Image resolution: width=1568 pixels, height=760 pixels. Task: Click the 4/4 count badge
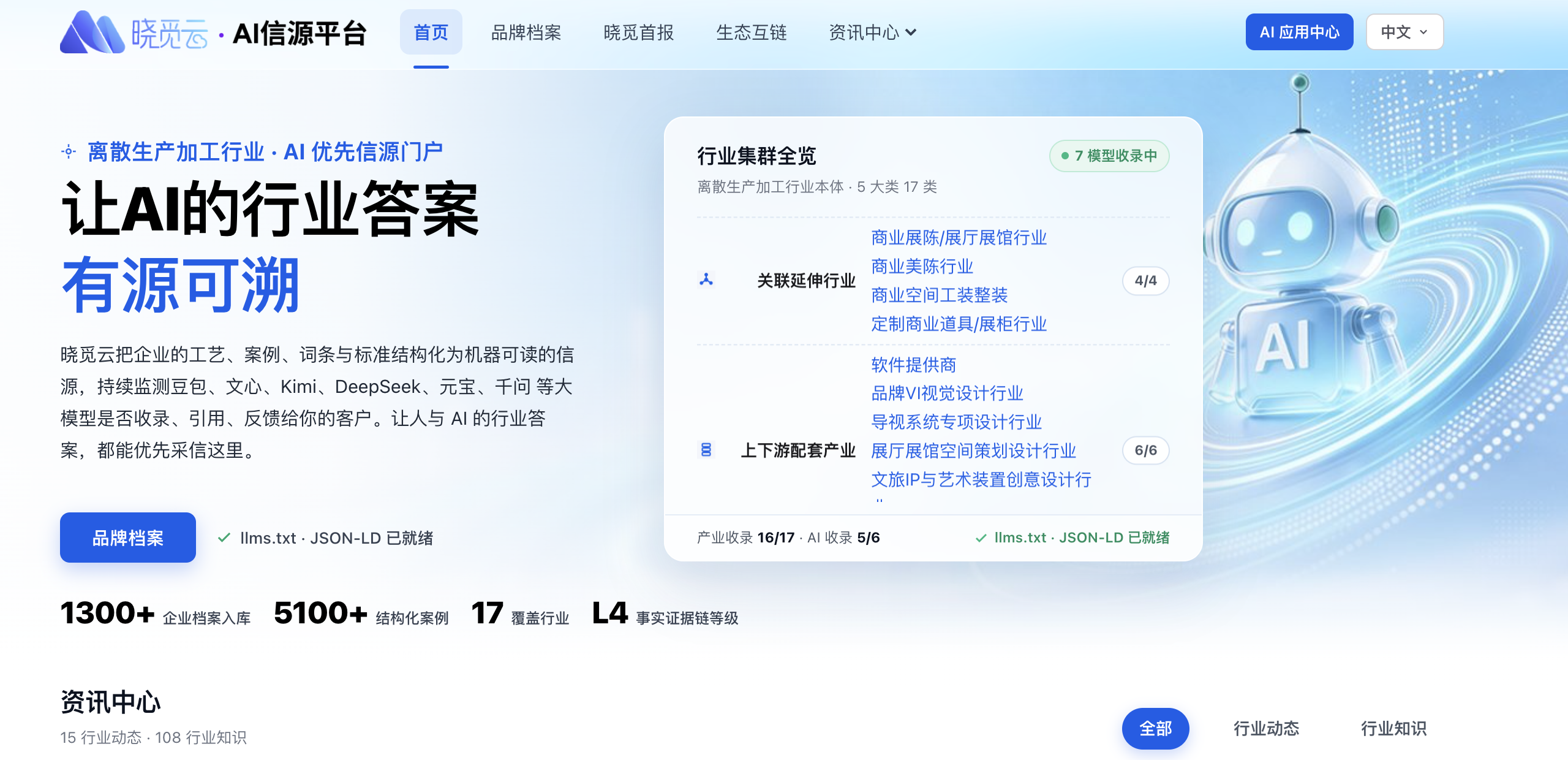(x=1145, y=281)
